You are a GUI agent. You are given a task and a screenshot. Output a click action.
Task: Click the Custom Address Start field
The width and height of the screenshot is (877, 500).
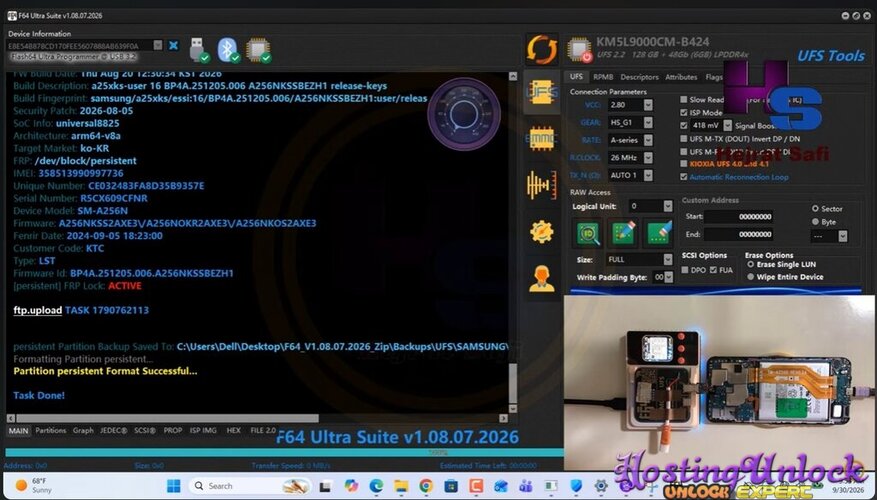click(739, 216)
